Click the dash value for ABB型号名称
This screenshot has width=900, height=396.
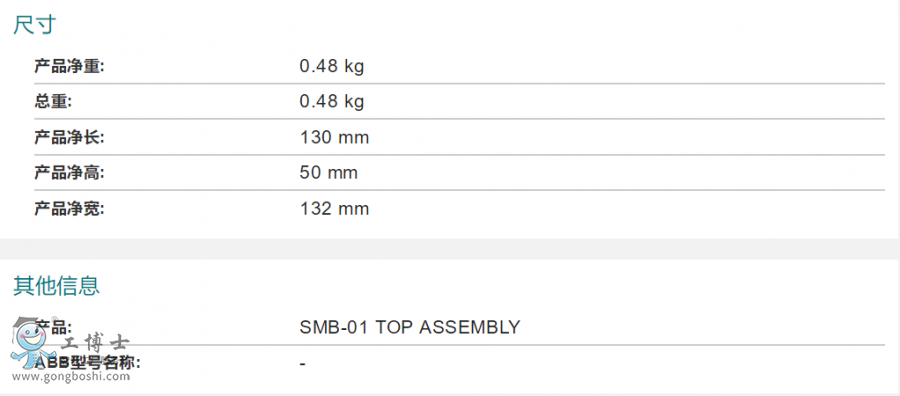click(x=302, y=364)
